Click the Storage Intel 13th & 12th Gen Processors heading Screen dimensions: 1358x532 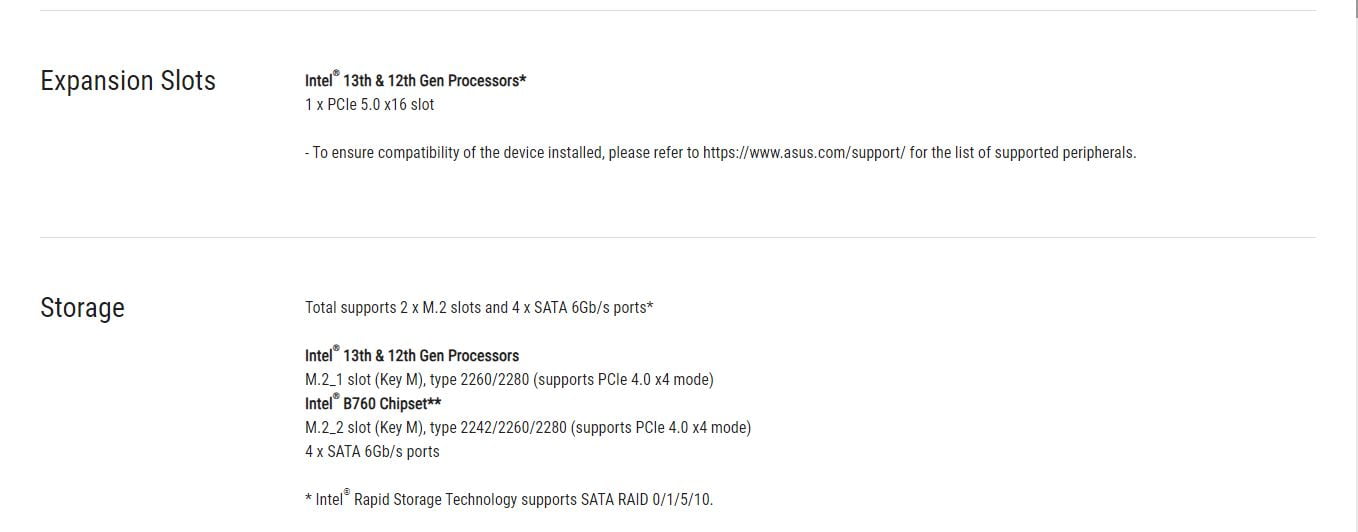[x=412, y=355]
